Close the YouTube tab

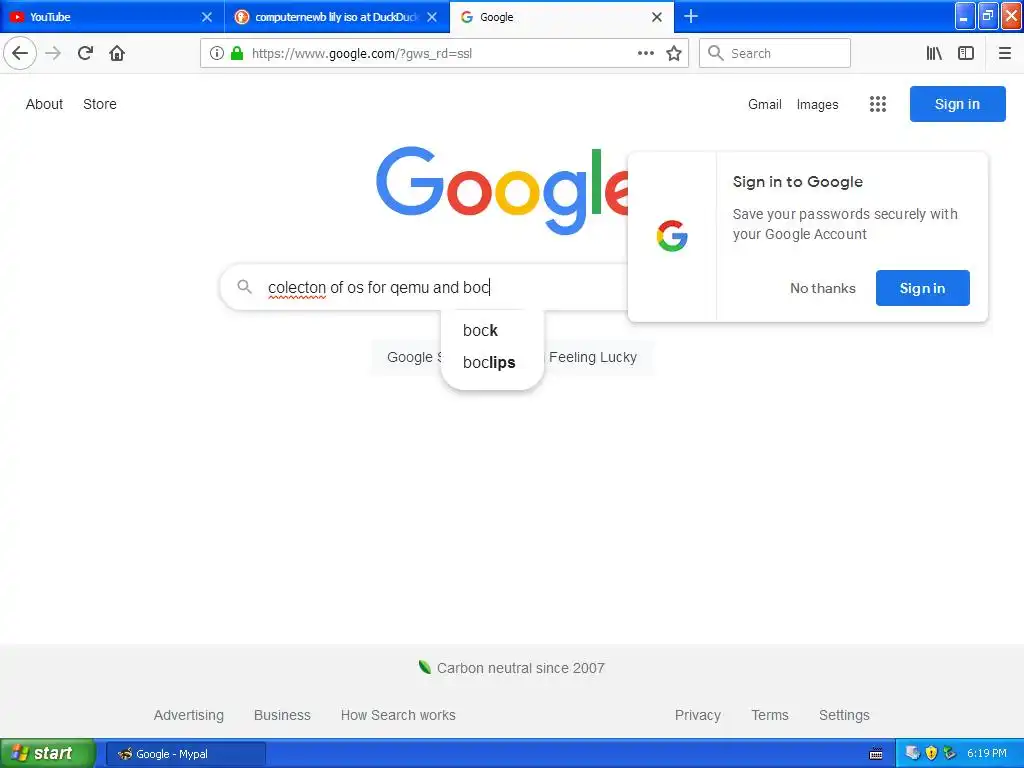(206, 17)
